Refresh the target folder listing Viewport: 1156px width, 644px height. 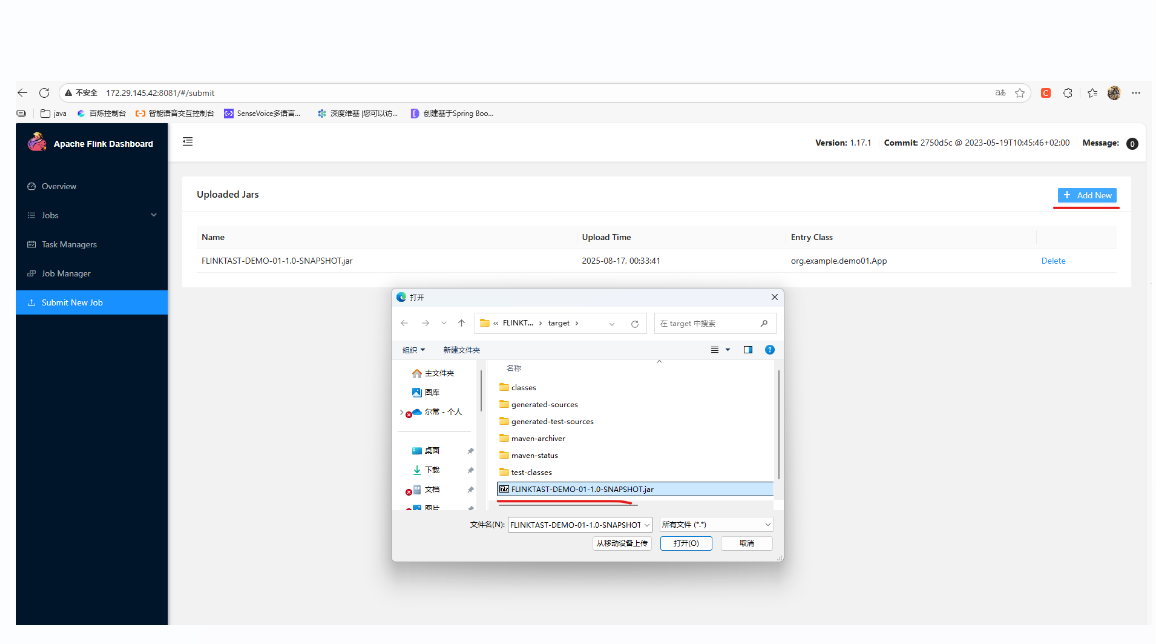(634, 323)
